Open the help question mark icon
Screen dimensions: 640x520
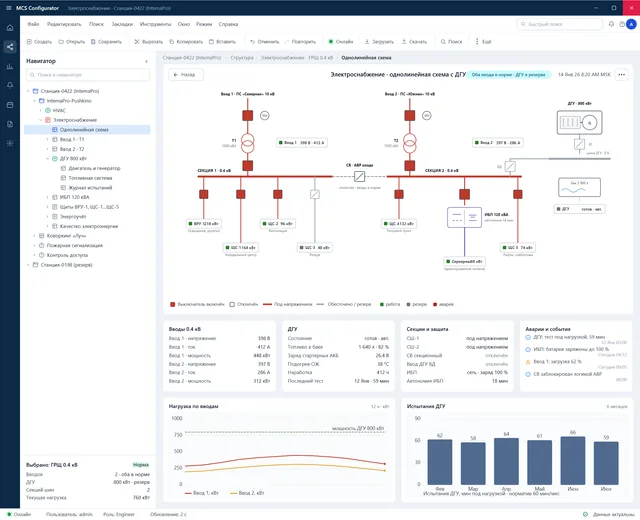[x=622, y=24]
